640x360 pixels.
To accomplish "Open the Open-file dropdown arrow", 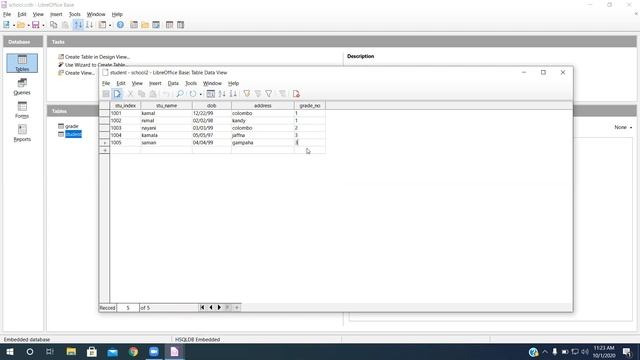I will pyautogui.click(x=28, y=25).
